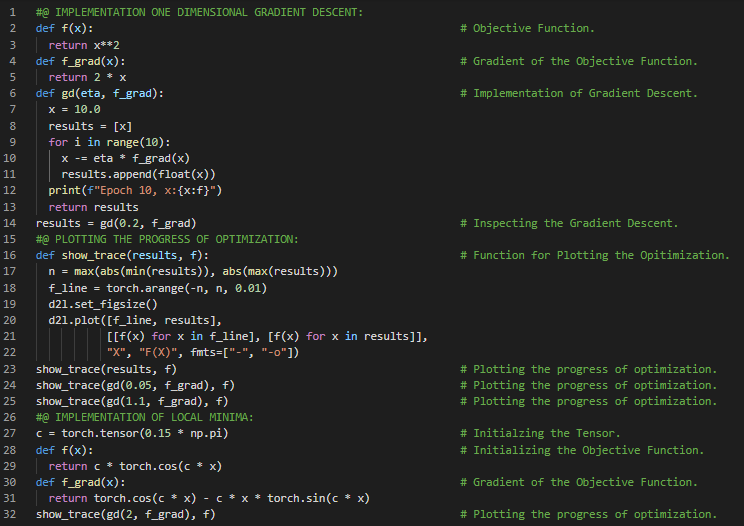The image size is (744, 526).
Task: Click the 'c = torch.tensor(0.15 * np.pi)' line
Action: tap(132, 433)
